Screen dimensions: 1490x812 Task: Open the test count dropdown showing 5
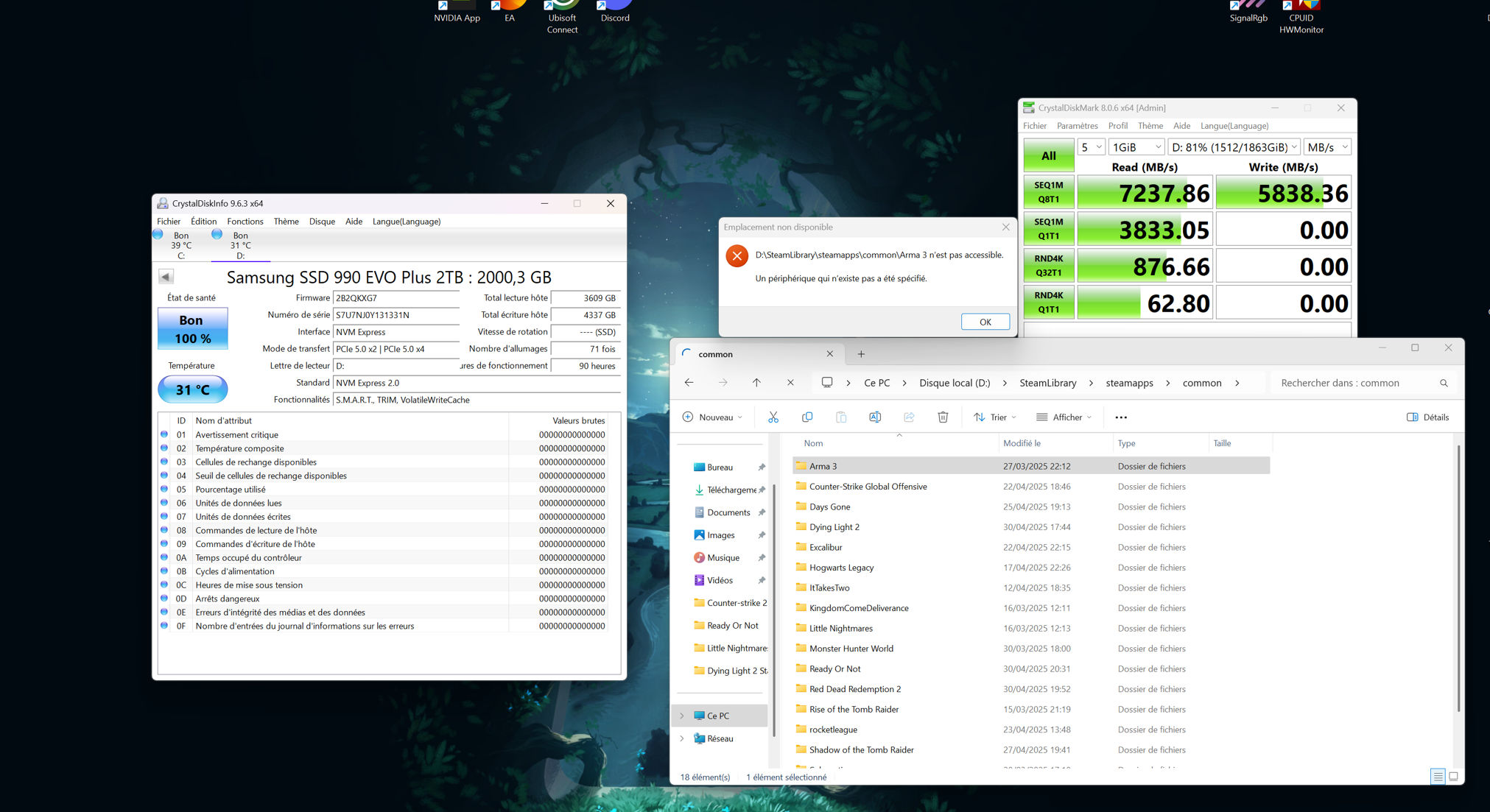[x=1091, y=147]
